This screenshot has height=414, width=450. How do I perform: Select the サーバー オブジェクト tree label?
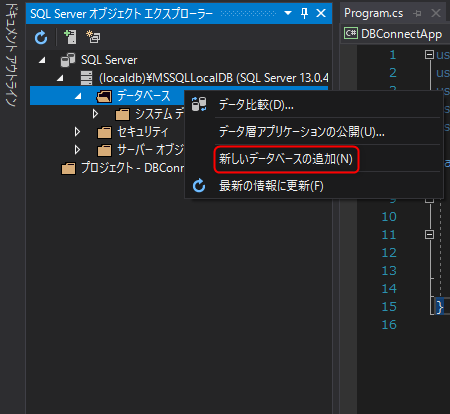150,150
